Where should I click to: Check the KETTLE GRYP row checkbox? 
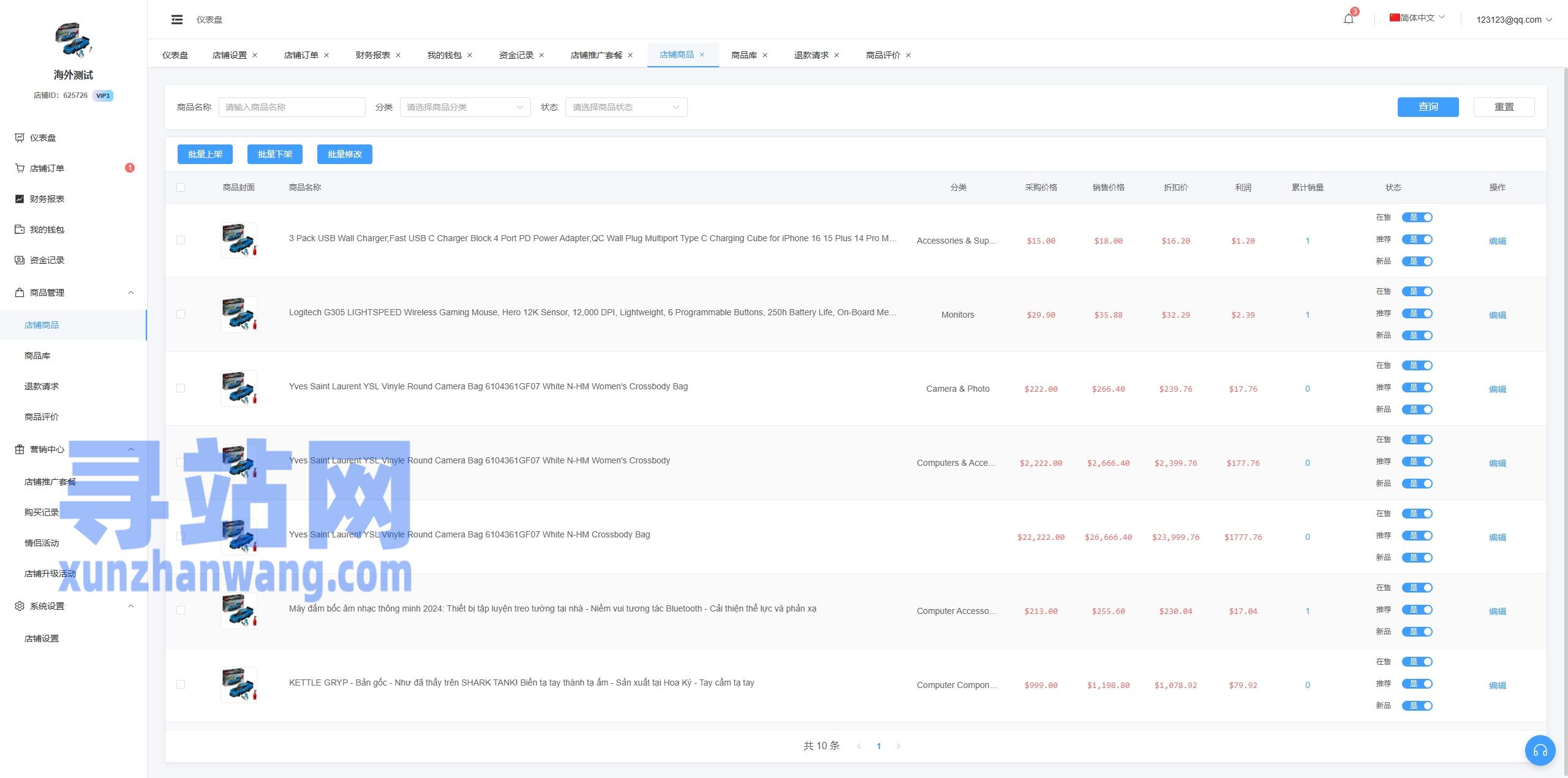coord(181,684)
